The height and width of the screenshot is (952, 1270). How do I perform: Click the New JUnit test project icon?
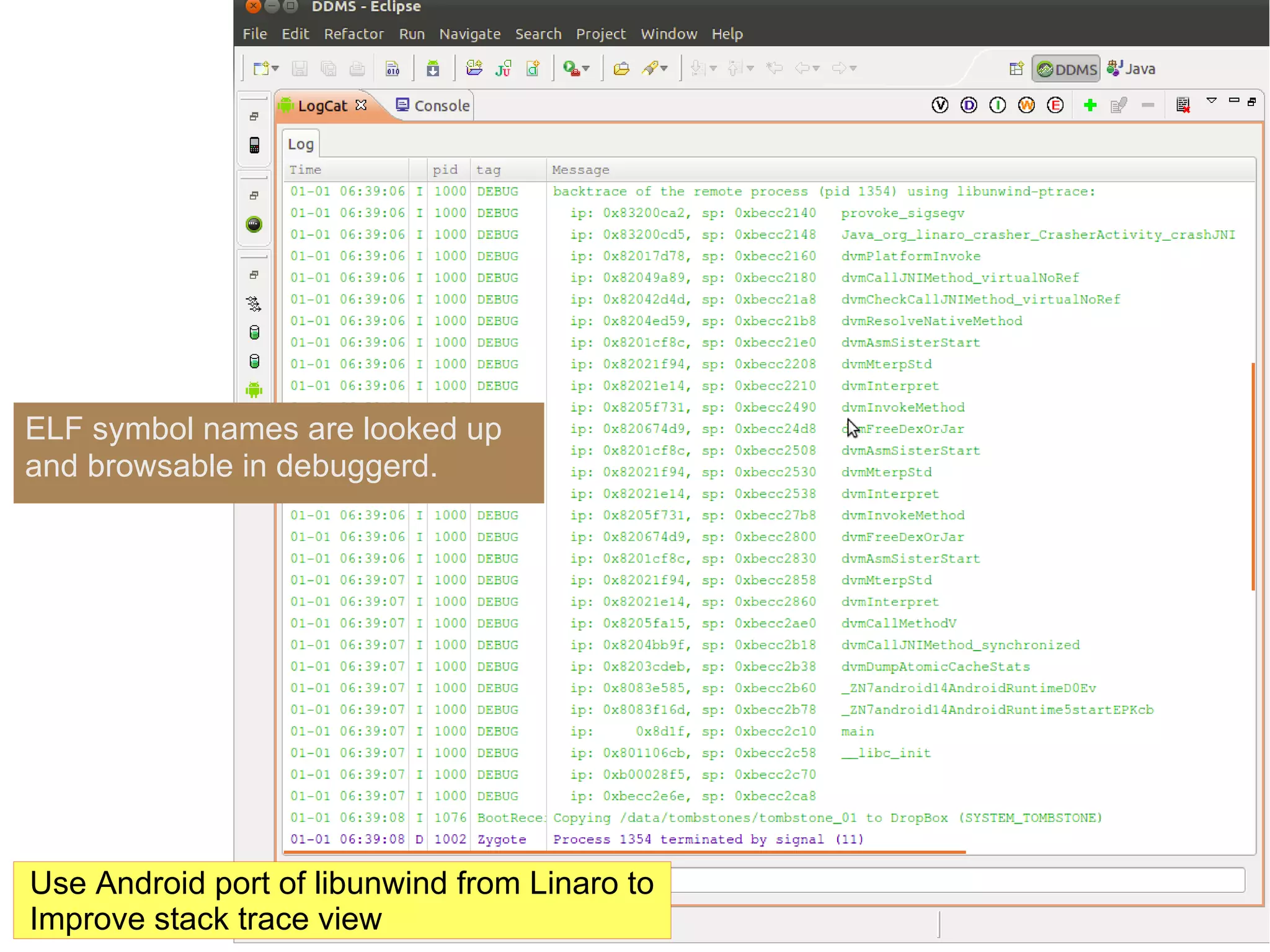click(504, 68)
